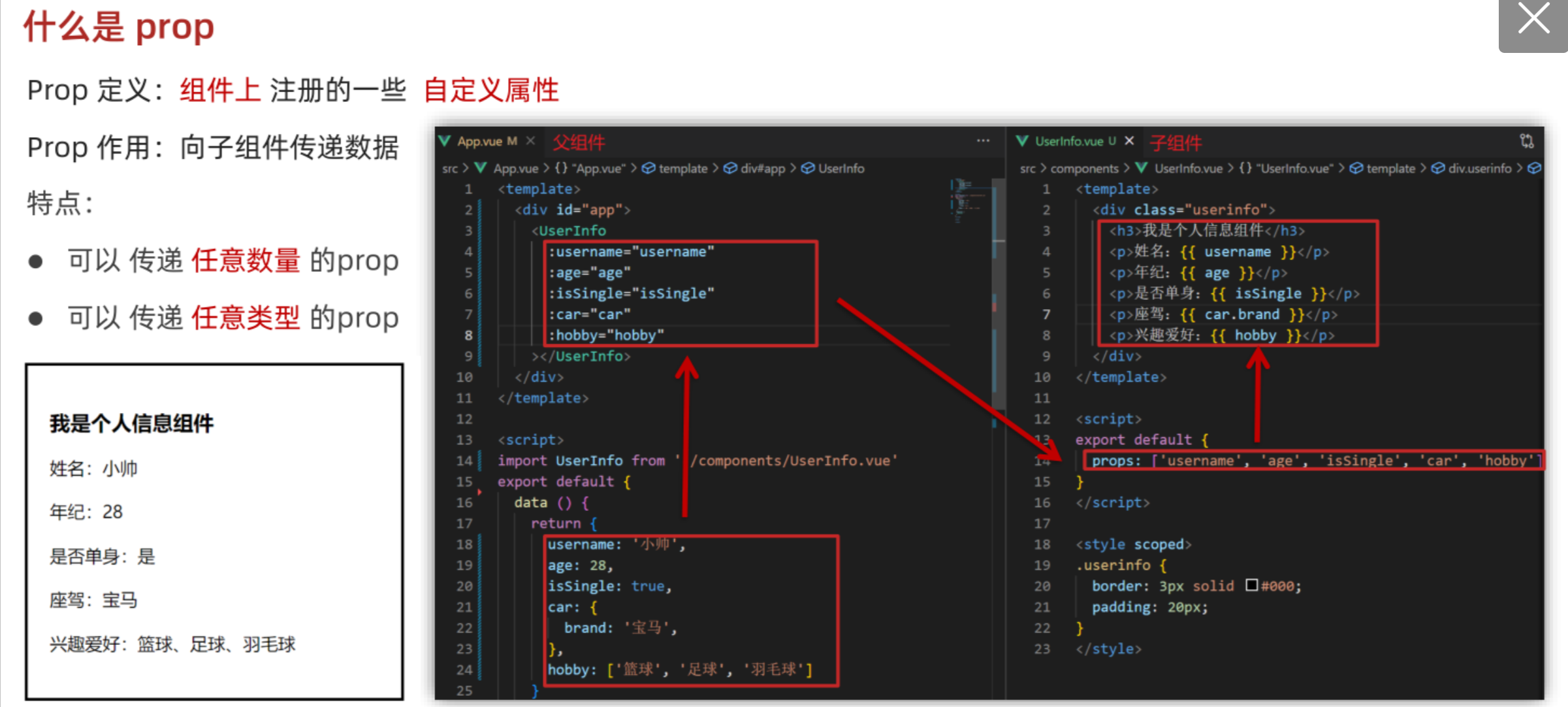Screen dimensions: 1568x707
Task: Click the 什么是 prop slide heading
Action: coord(119,27)
